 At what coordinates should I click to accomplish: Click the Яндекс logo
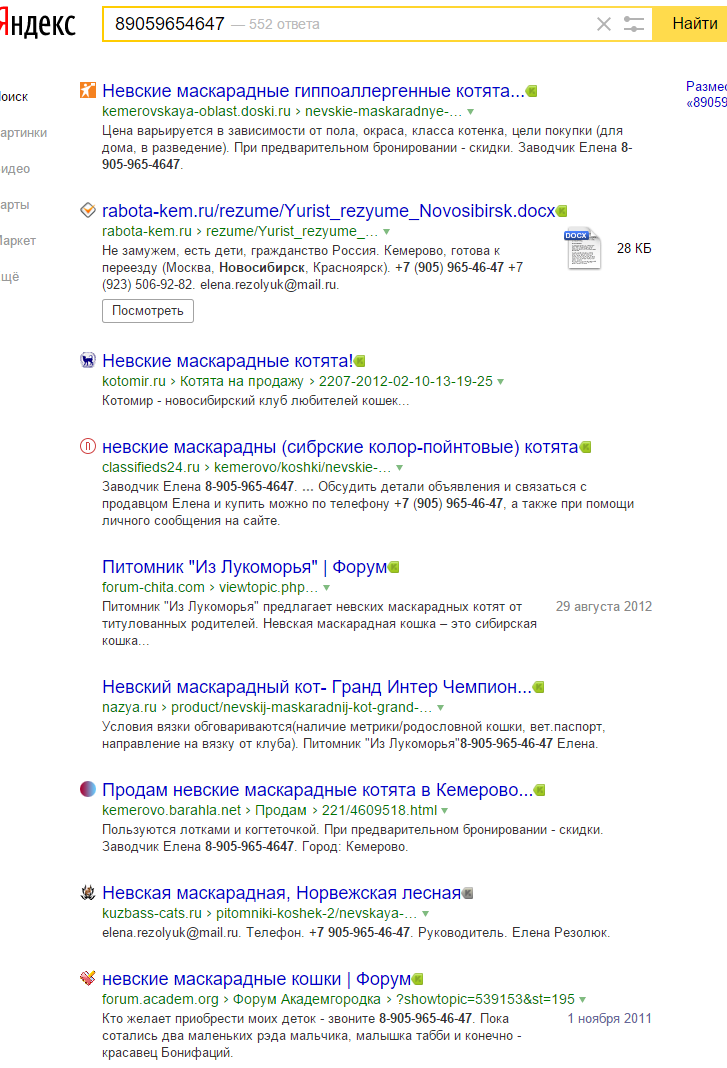37,25
